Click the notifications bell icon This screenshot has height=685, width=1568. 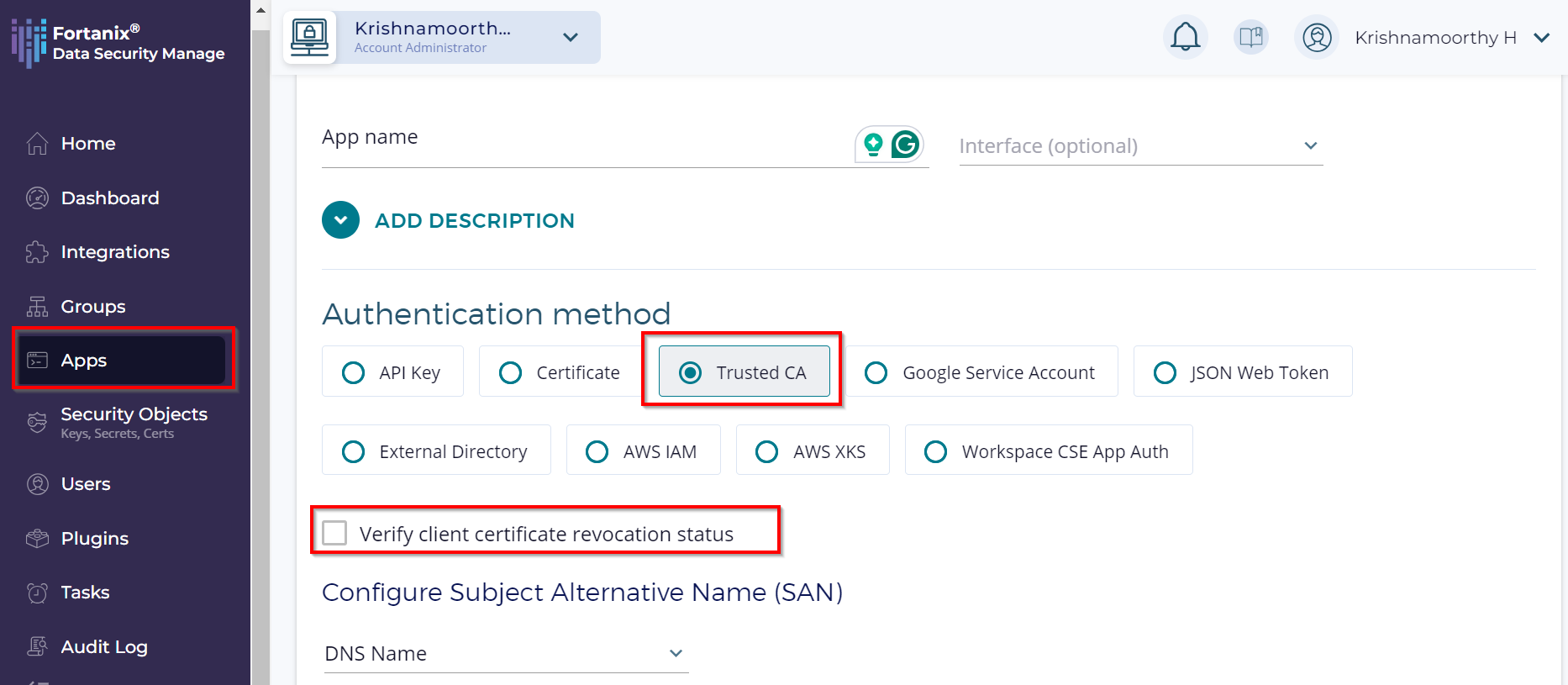(1185, 37)
